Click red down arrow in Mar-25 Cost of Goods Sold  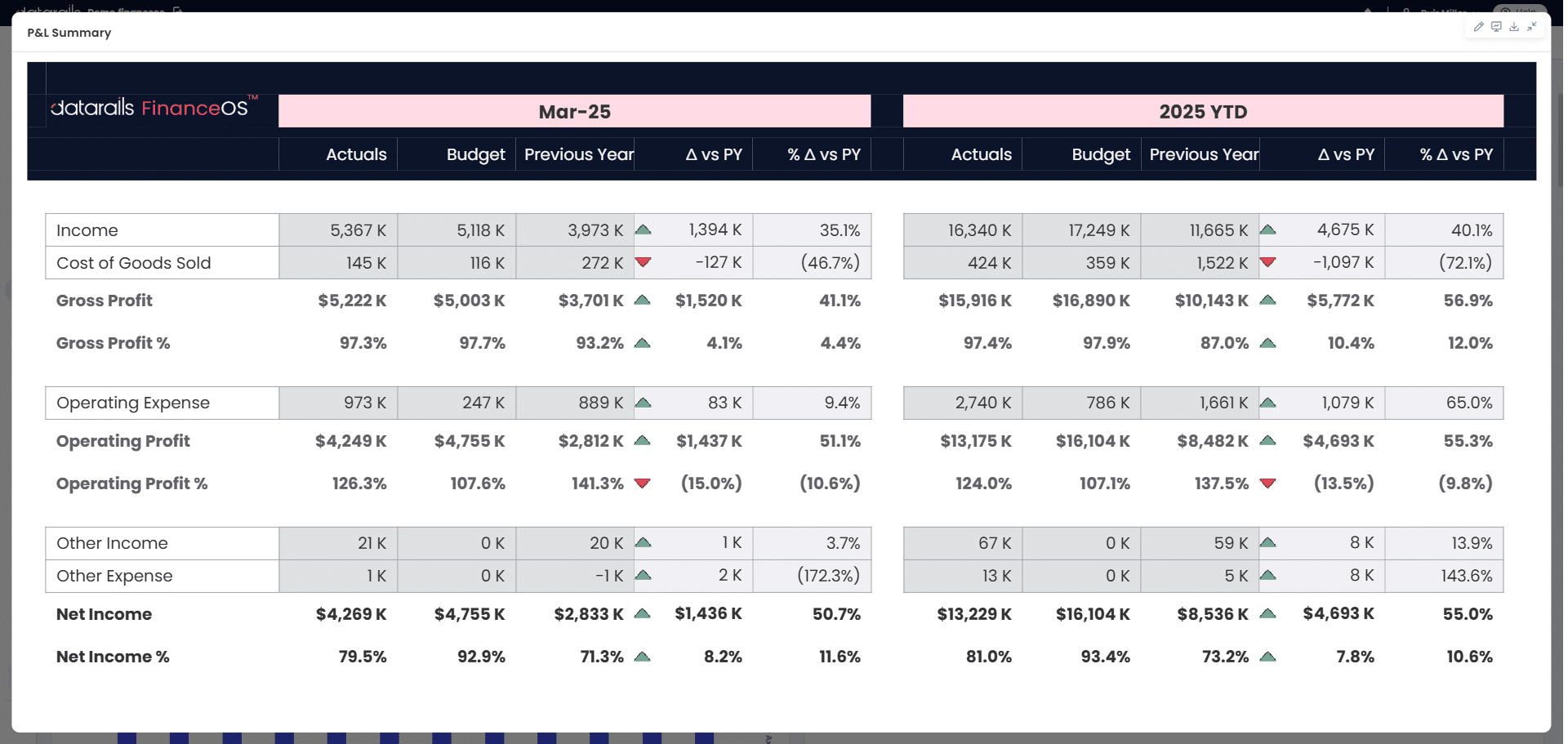pyautogui.click(x=643, y=262)
